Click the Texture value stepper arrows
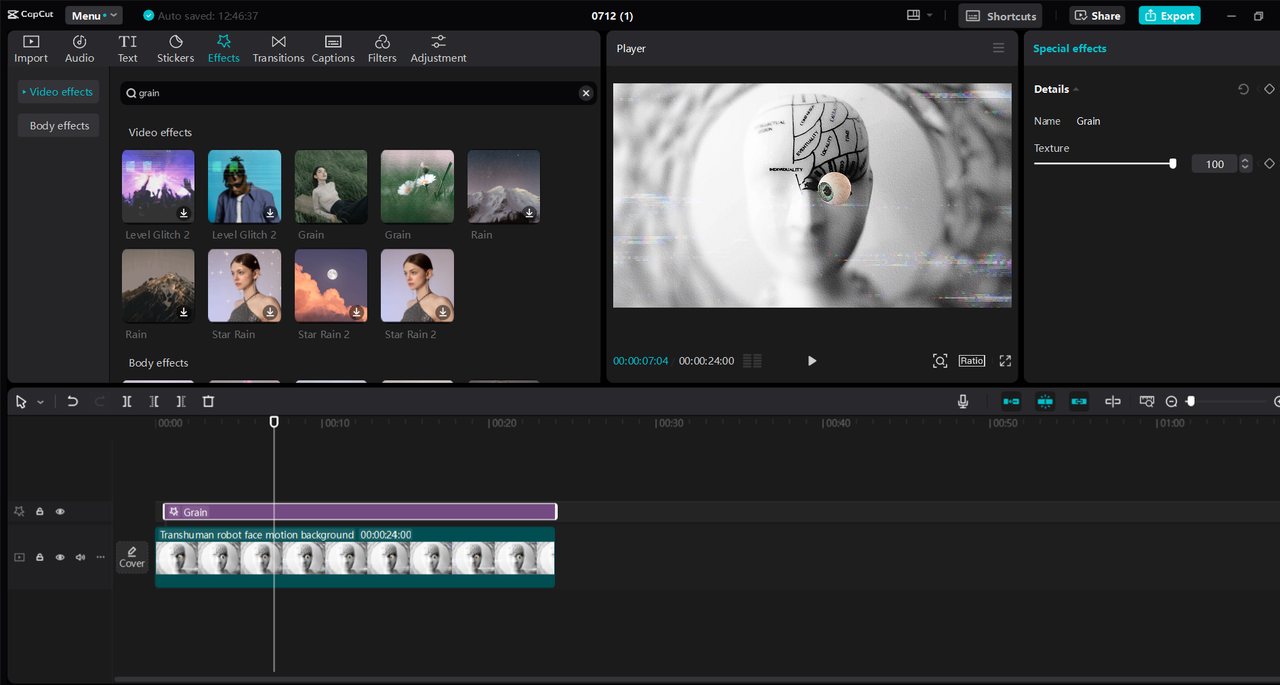Viewport: 1280px width, 685px height. click(1245, 164)
